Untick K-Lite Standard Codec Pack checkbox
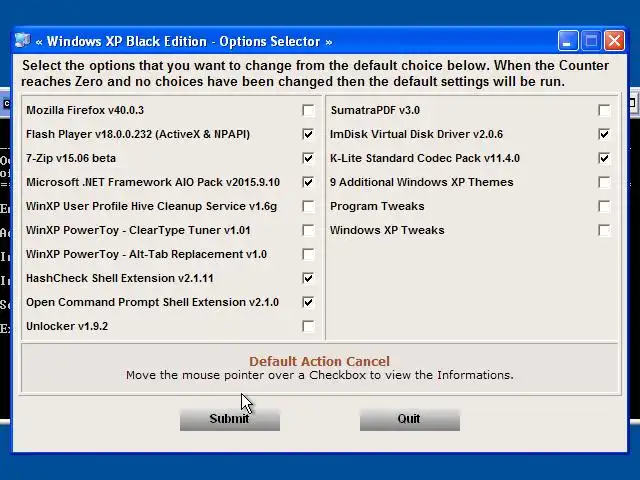This screenshot has width=640, height=480. [604, 158]
